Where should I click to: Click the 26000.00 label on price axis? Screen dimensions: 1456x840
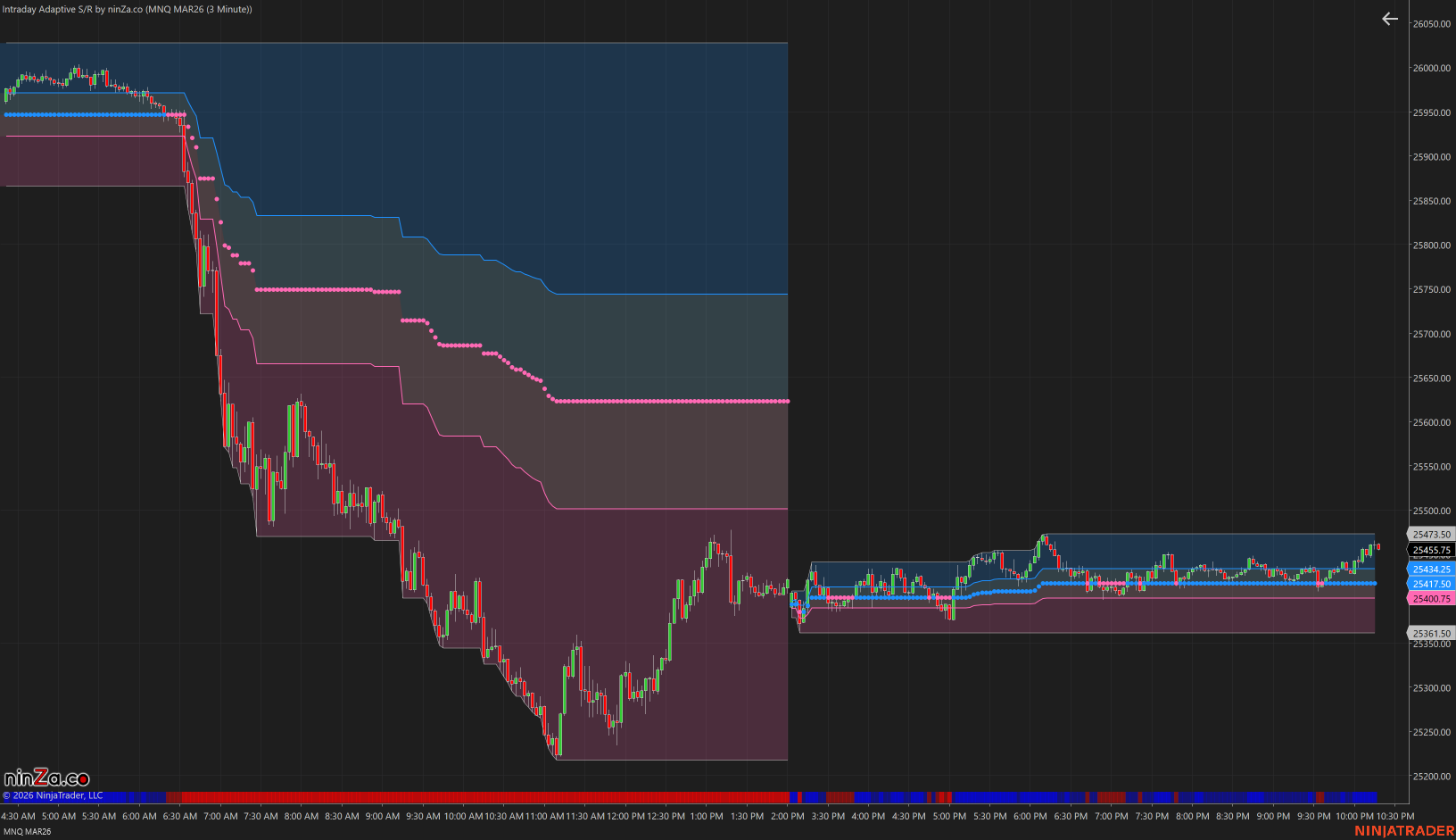pyautogui.click(x=1431, y=68)
